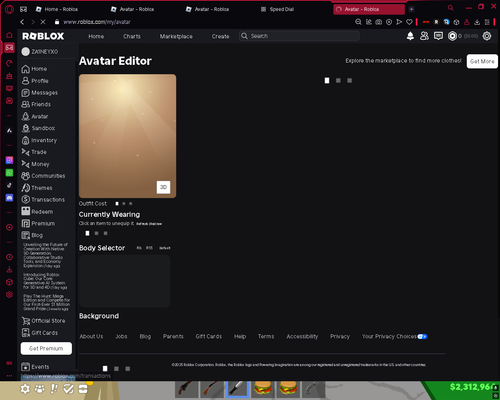Viewport: 500px width, 400px height.
Task: Click the browser downloads icon in toolbar
Action: click(x=477, y=22)
